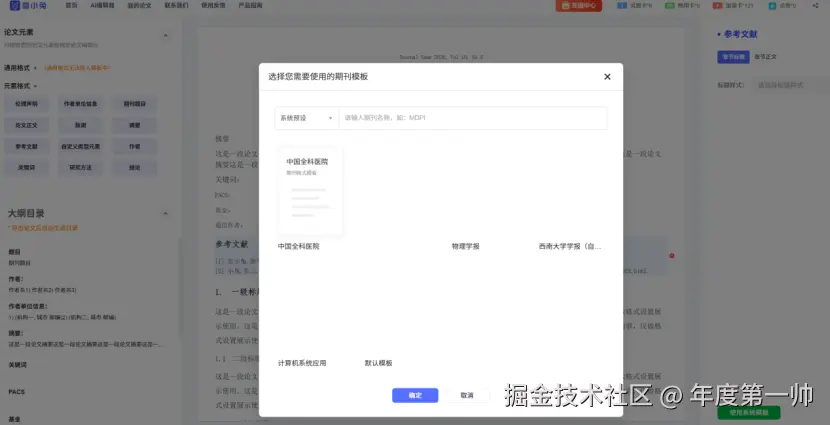This screenshot has height=425, width=830.
Task: Click the 作者 element button
Action: tap(134, 147)
